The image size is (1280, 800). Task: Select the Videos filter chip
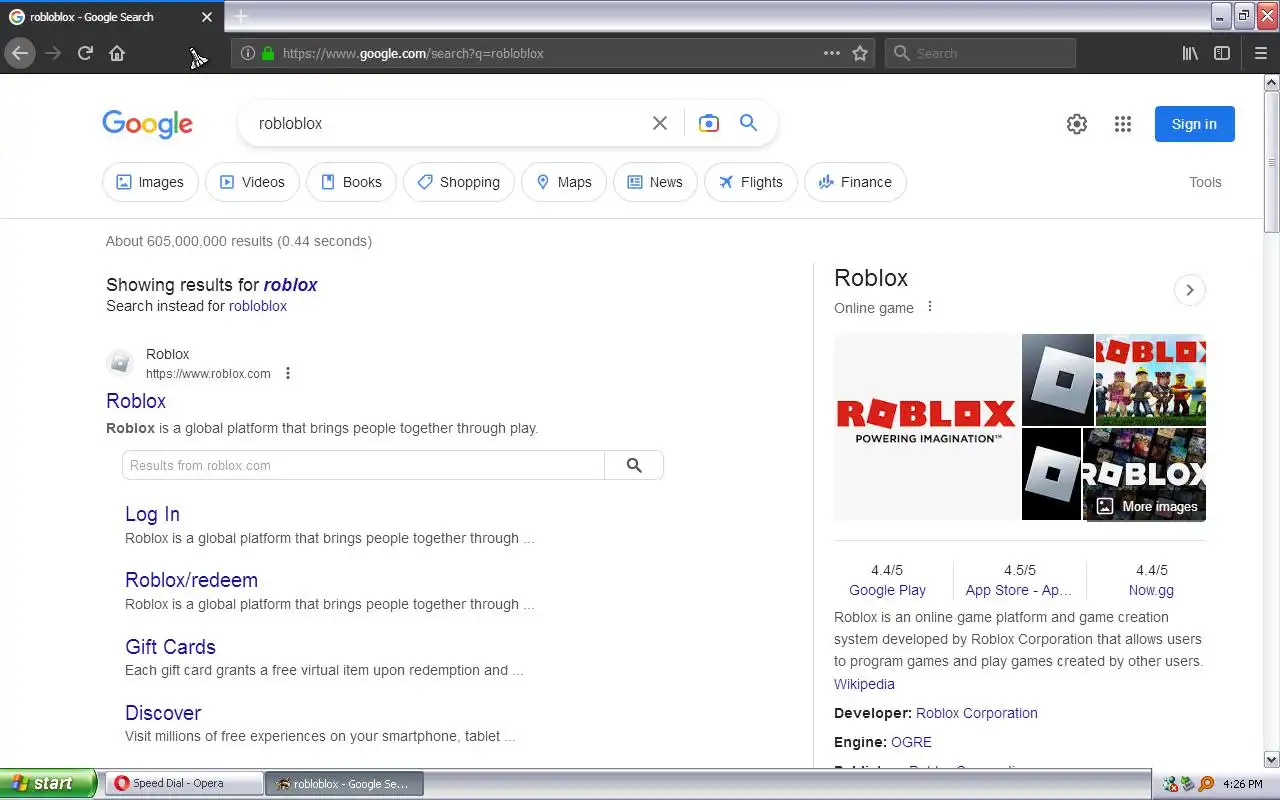252,182
